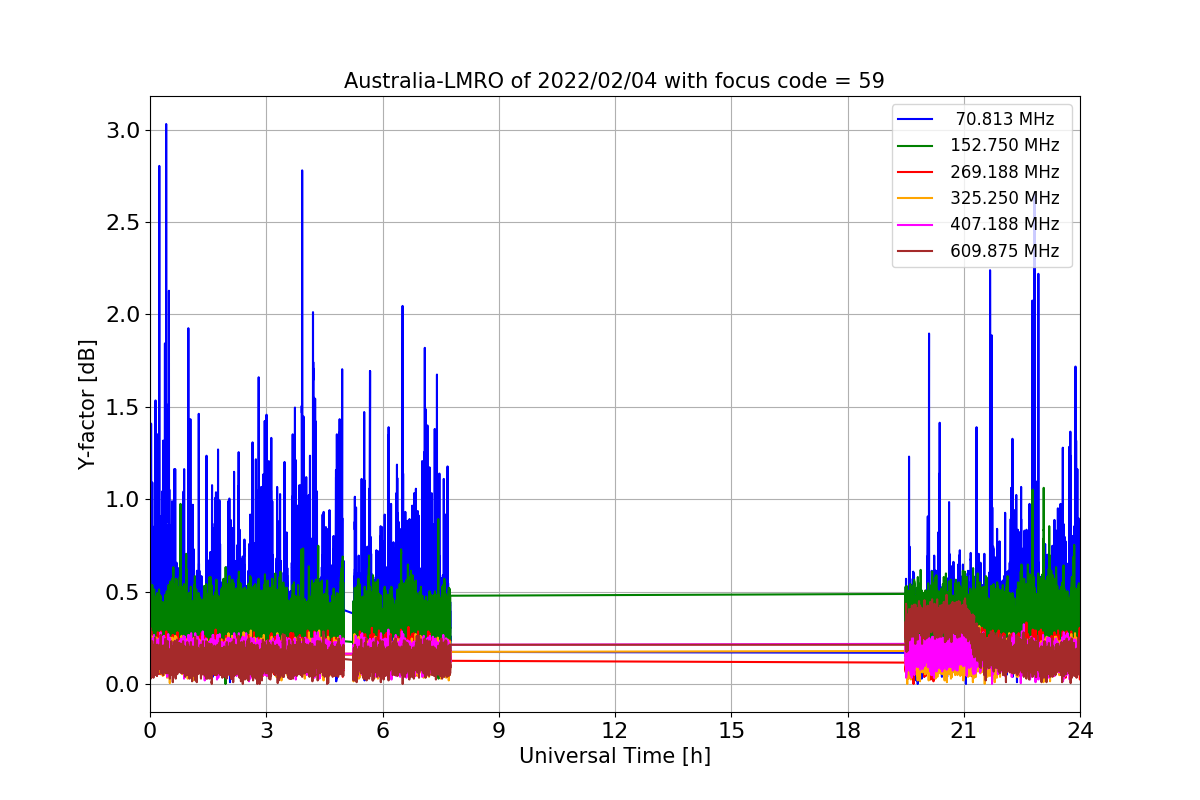1200x800 pixels.
Task: Click the y-axis tick label 1.5
Action: (x=123, y=407)
